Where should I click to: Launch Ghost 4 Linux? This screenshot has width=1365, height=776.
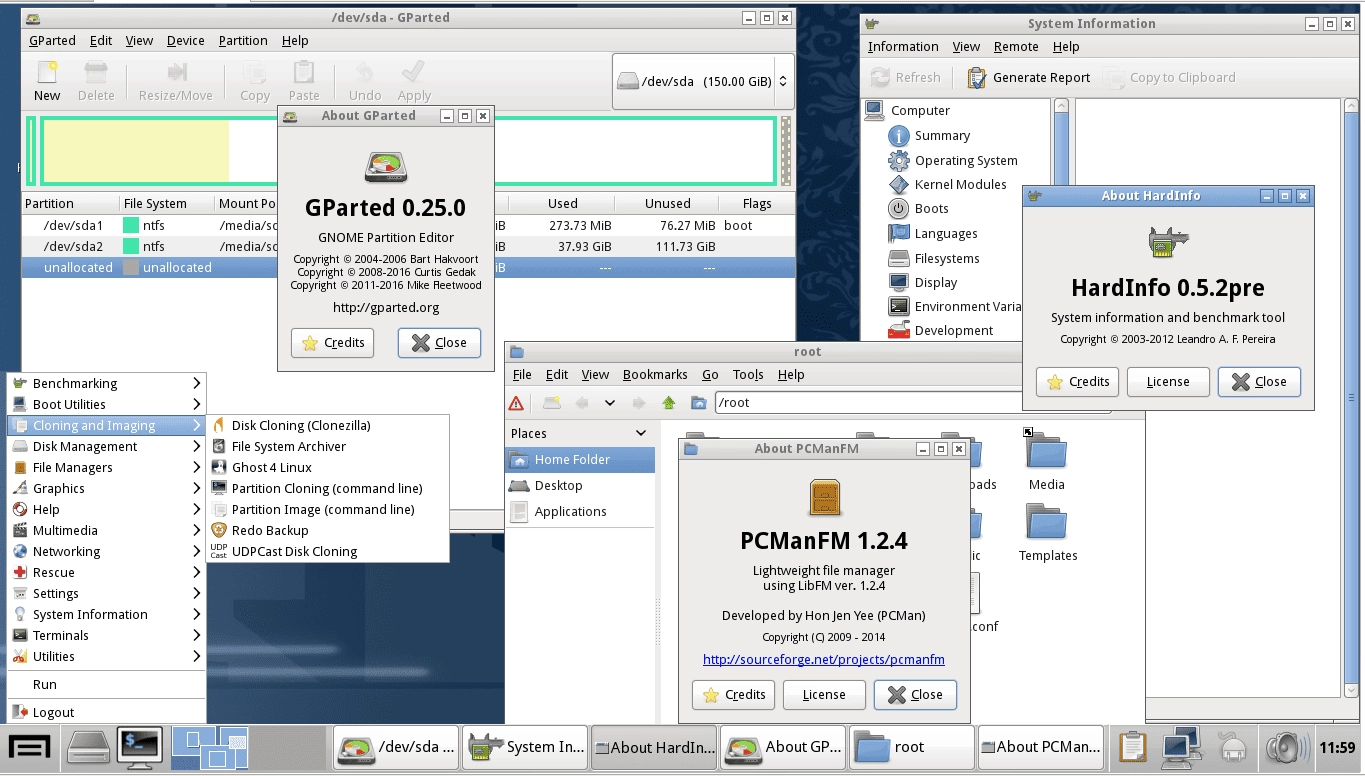click(x=328, y=467)
